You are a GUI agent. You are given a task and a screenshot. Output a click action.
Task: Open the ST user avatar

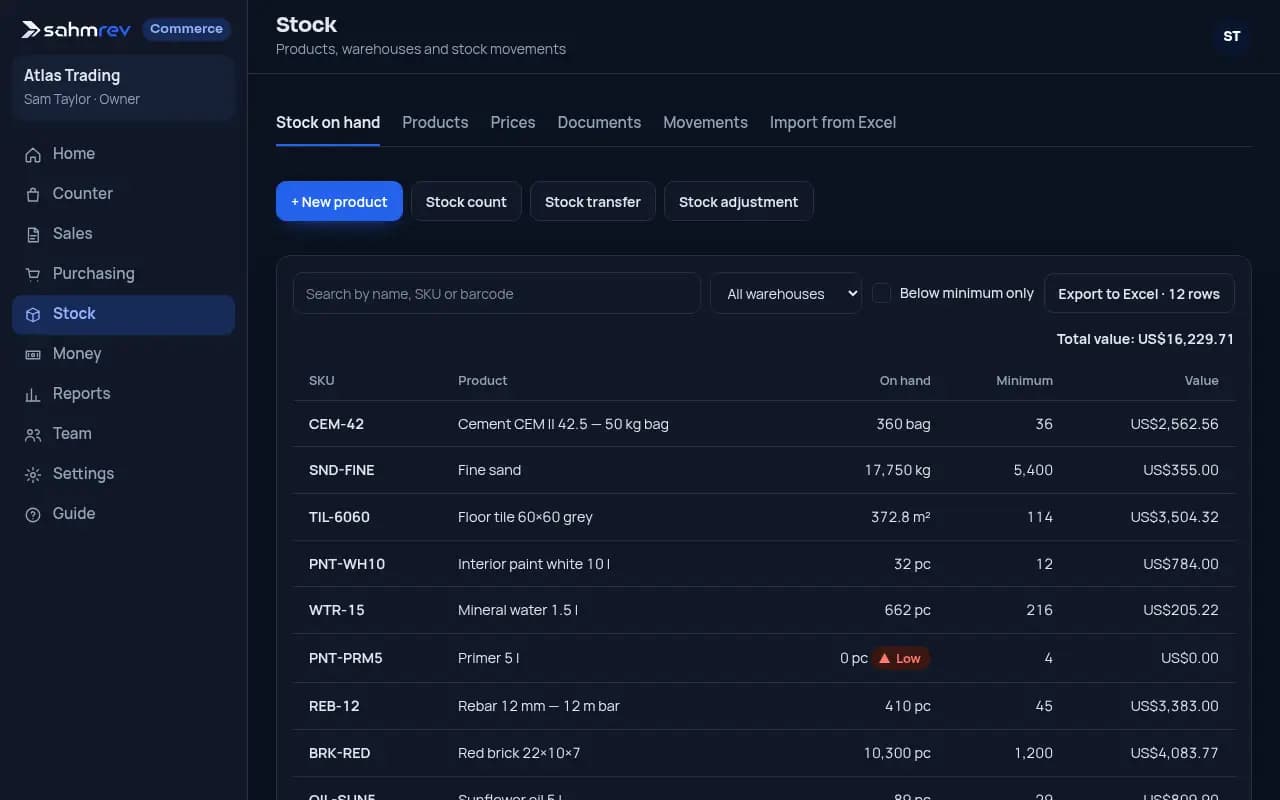1232,36
